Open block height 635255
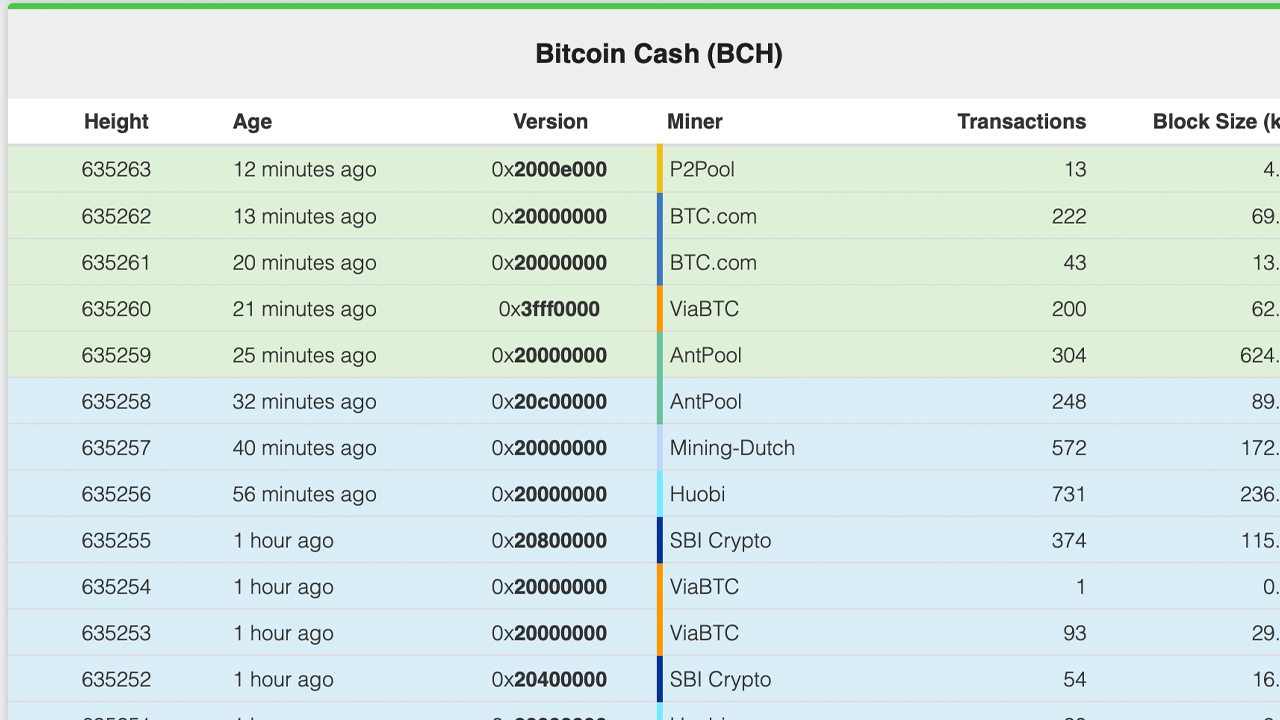 pos(116,540)
